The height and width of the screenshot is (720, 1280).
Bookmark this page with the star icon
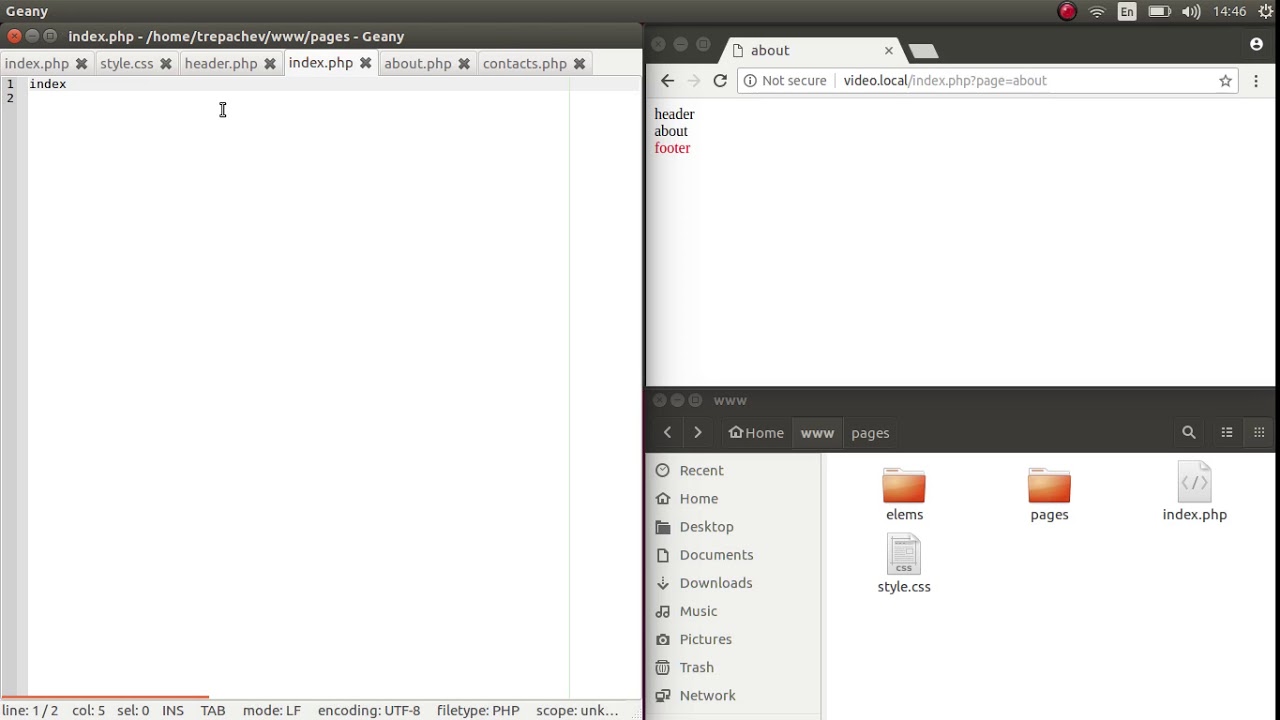pos(1225,81)
